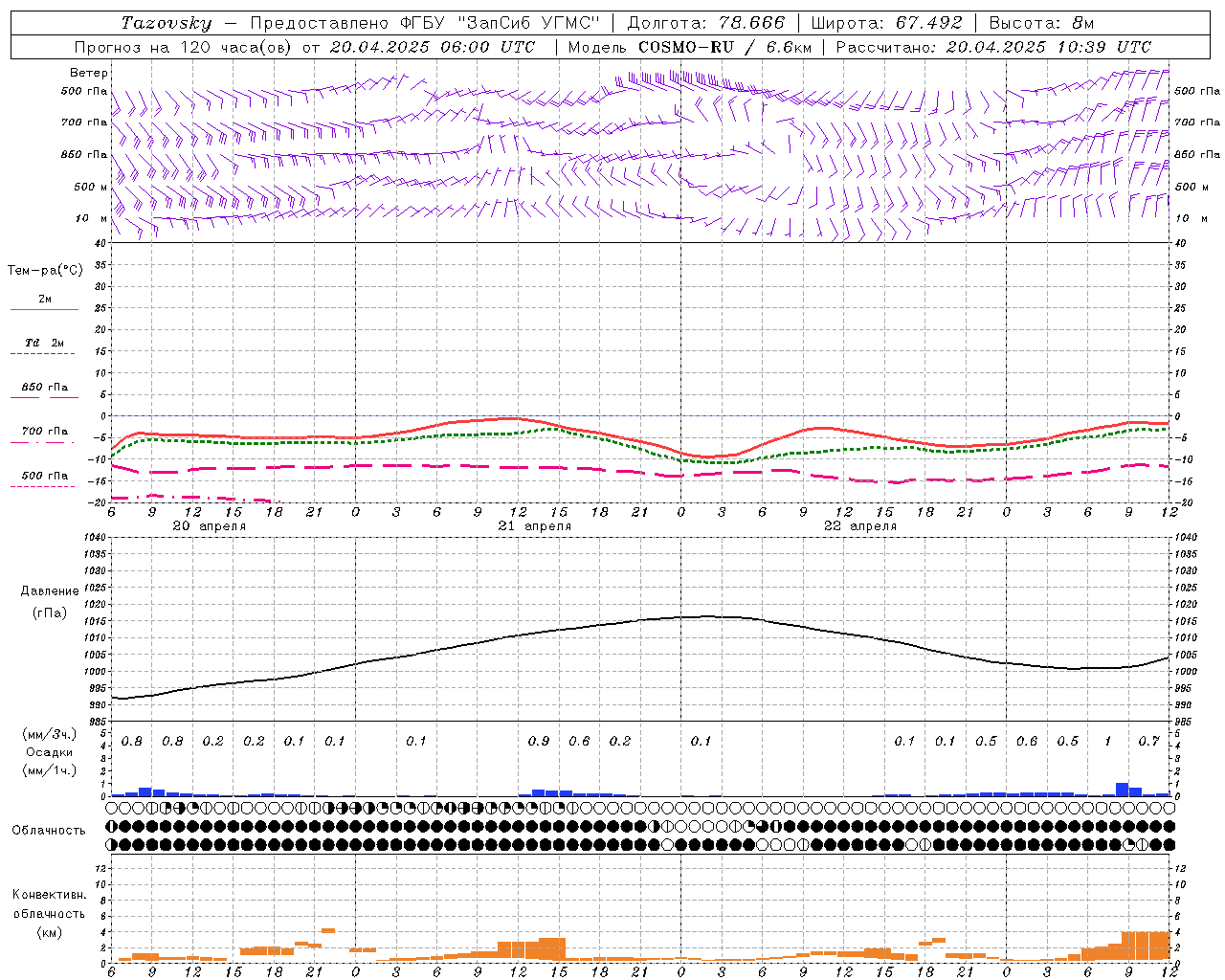
Task: Click the longitude value "Долгота: 78.666"
Action: click(x=705, y=23)
